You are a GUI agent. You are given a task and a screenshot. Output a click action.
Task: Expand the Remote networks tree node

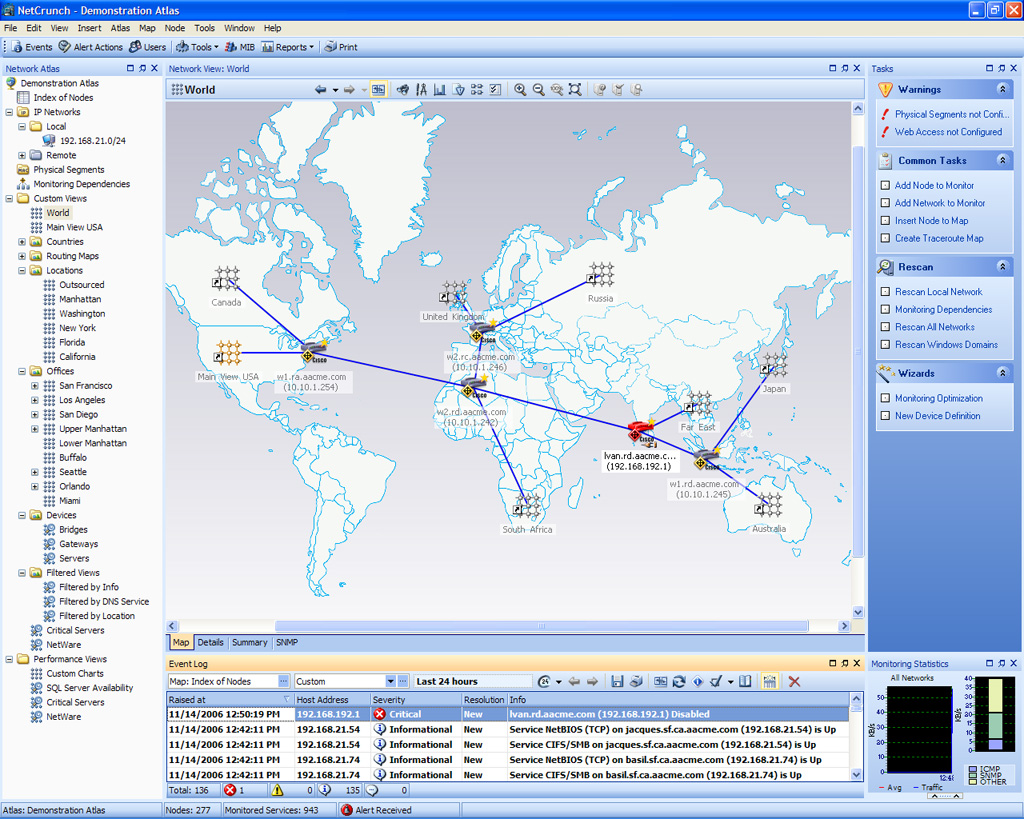[x=22, y=156]
